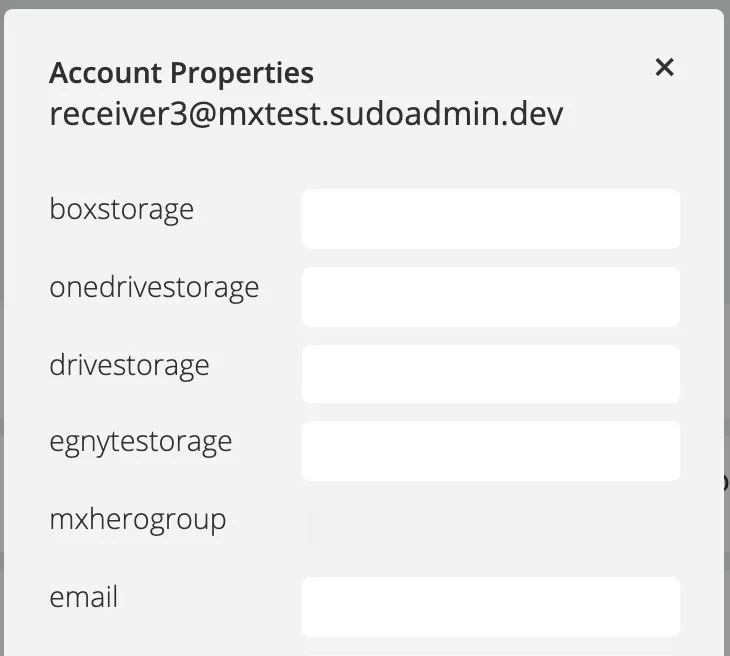Viewport: 730px width, 656px height.
Task: Focus the onedrivestorage text box
Action: [x=490, y=297]
